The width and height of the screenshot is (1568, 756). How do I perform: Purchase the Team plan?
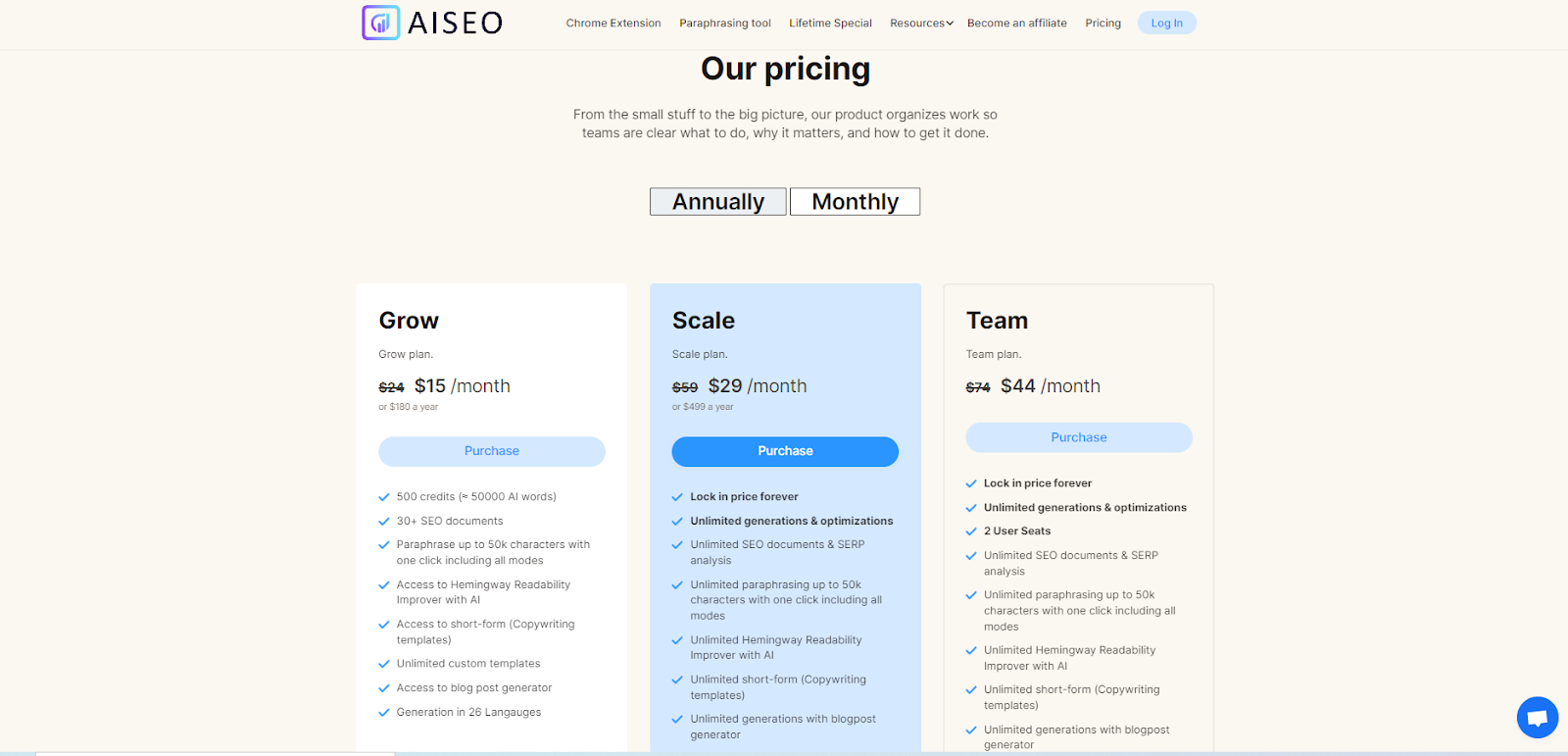point(1079,437)
